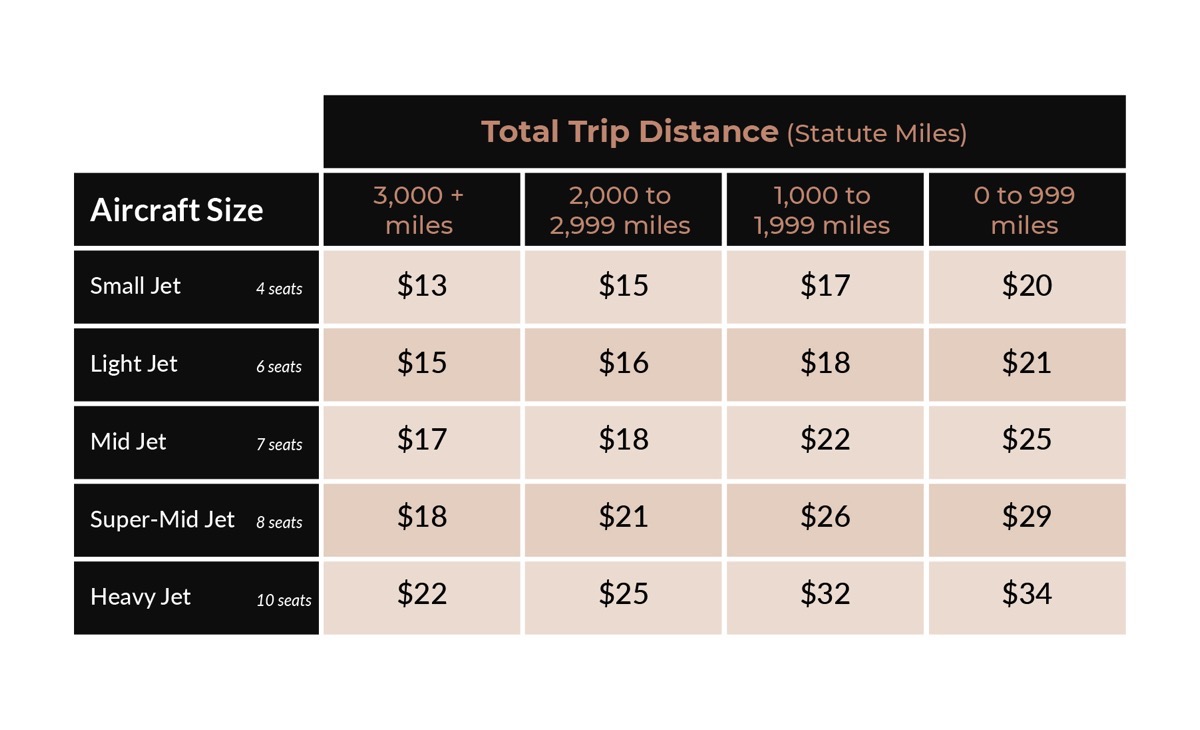Viewport: 1200px width, 730px height.
Task: Click the $34 Heavy Jet price cell
Action: click(1026, 596)
